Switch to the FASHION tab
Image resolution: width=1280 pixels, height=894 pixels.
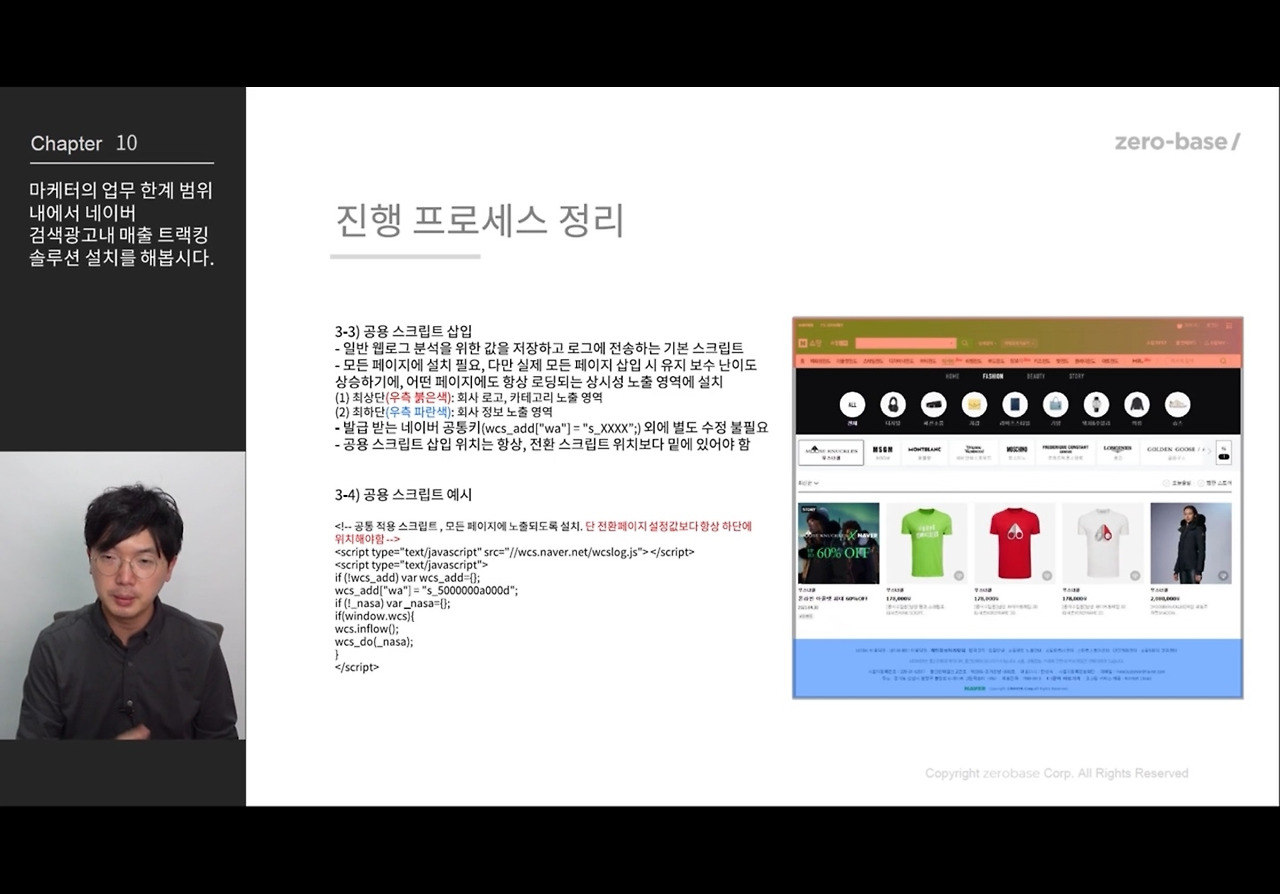(993, 376)
